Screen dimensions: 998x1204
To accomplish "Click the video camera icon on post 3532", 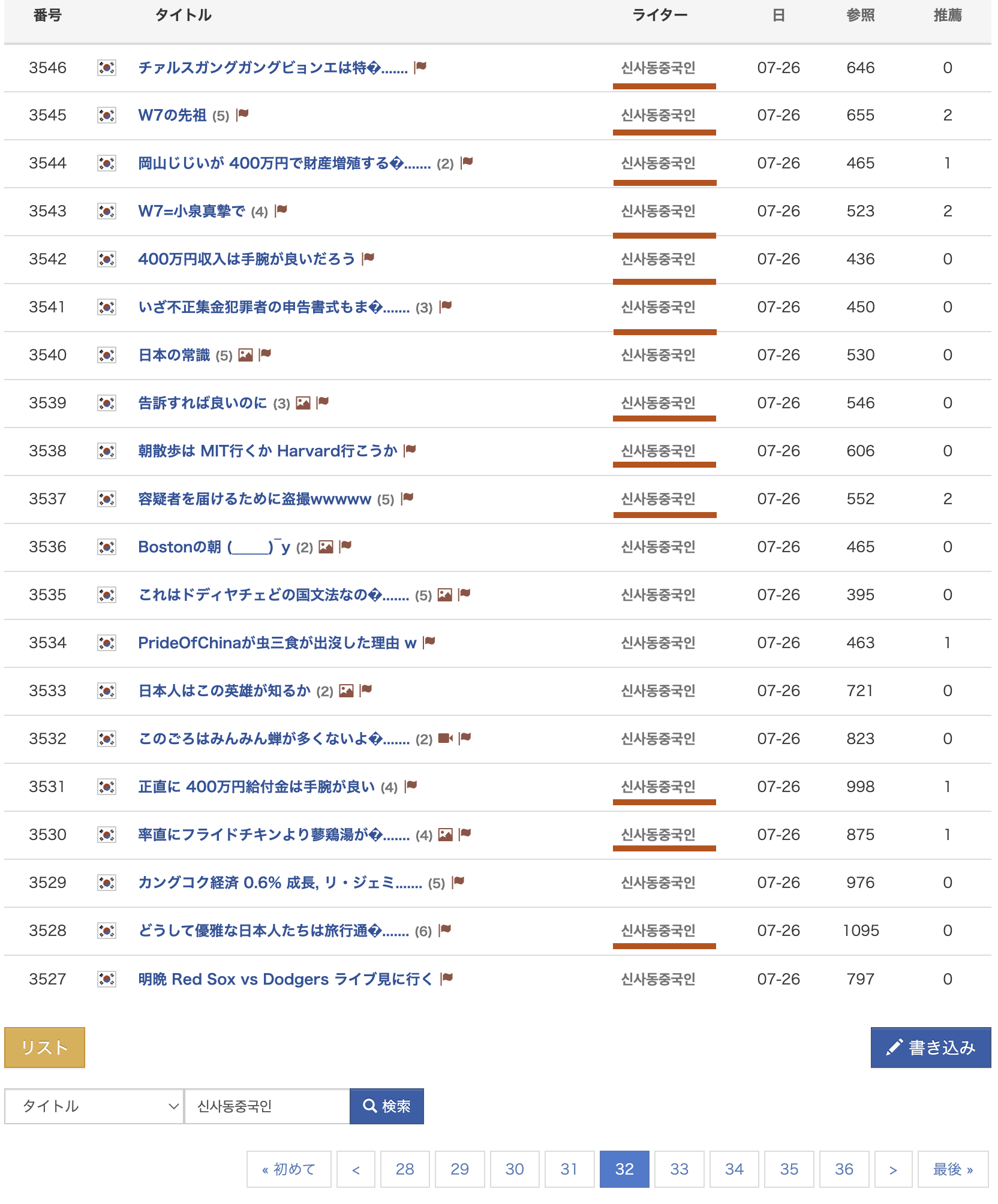I will point(445,738).
